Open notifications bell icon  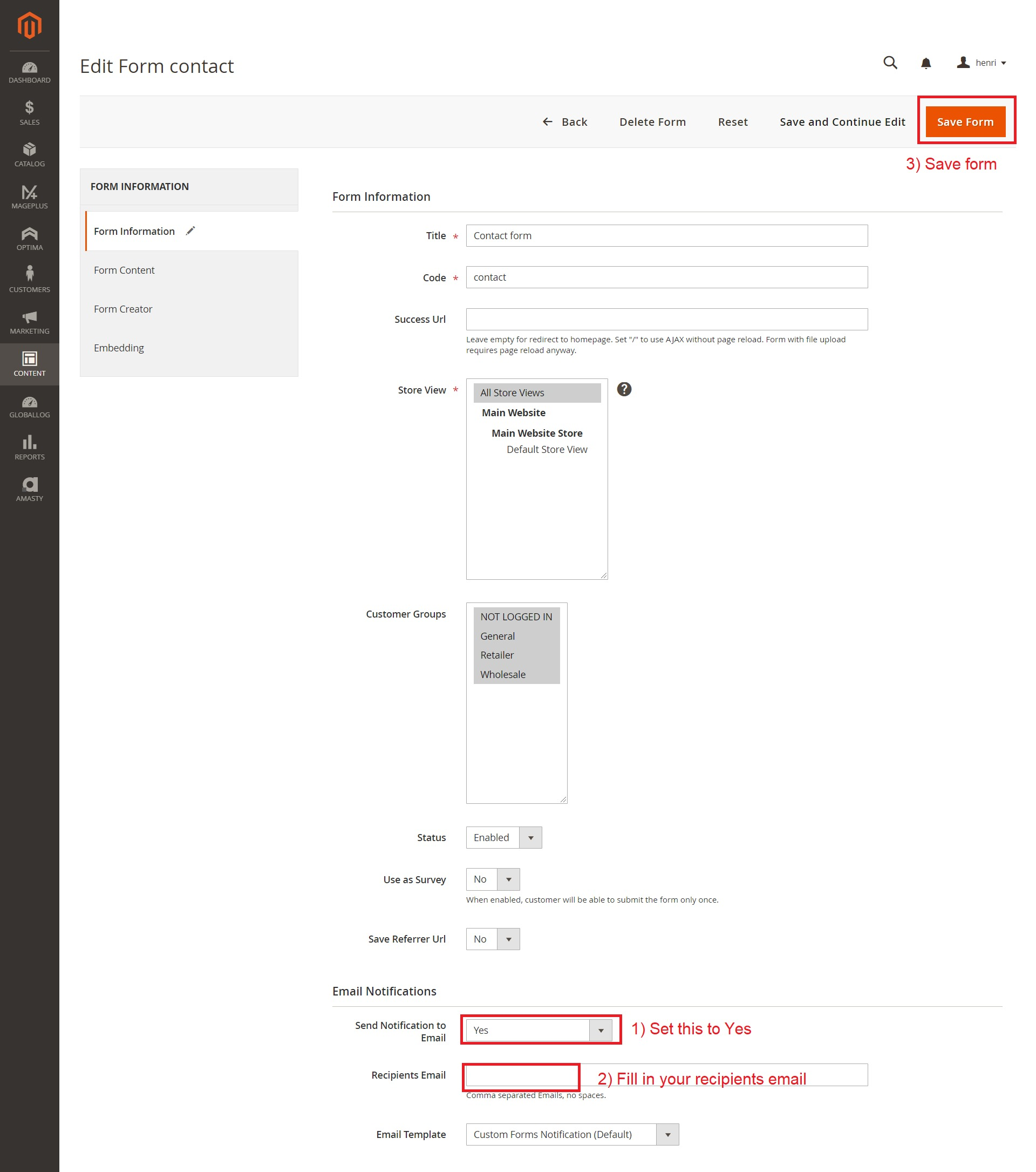925,63
